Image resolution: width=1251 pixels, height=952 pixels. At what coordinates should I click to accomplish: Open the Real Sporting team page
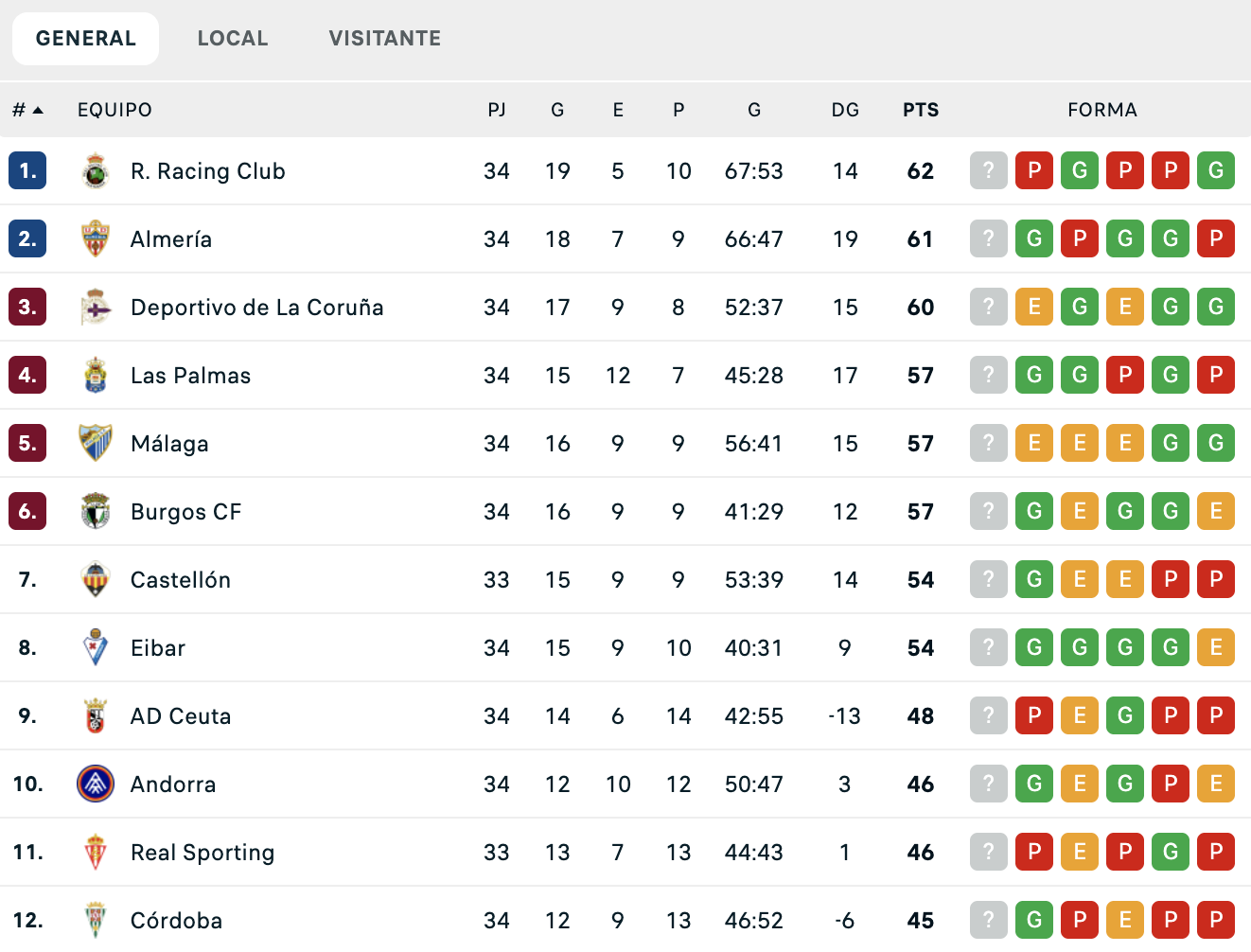(203, 852)
